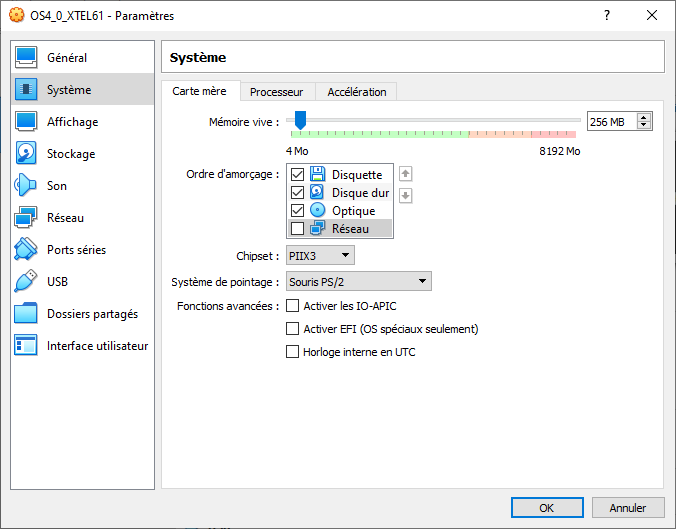Click the Annuler button
Image resolution: width=676 pixels, height=529 pixels.
628,508
